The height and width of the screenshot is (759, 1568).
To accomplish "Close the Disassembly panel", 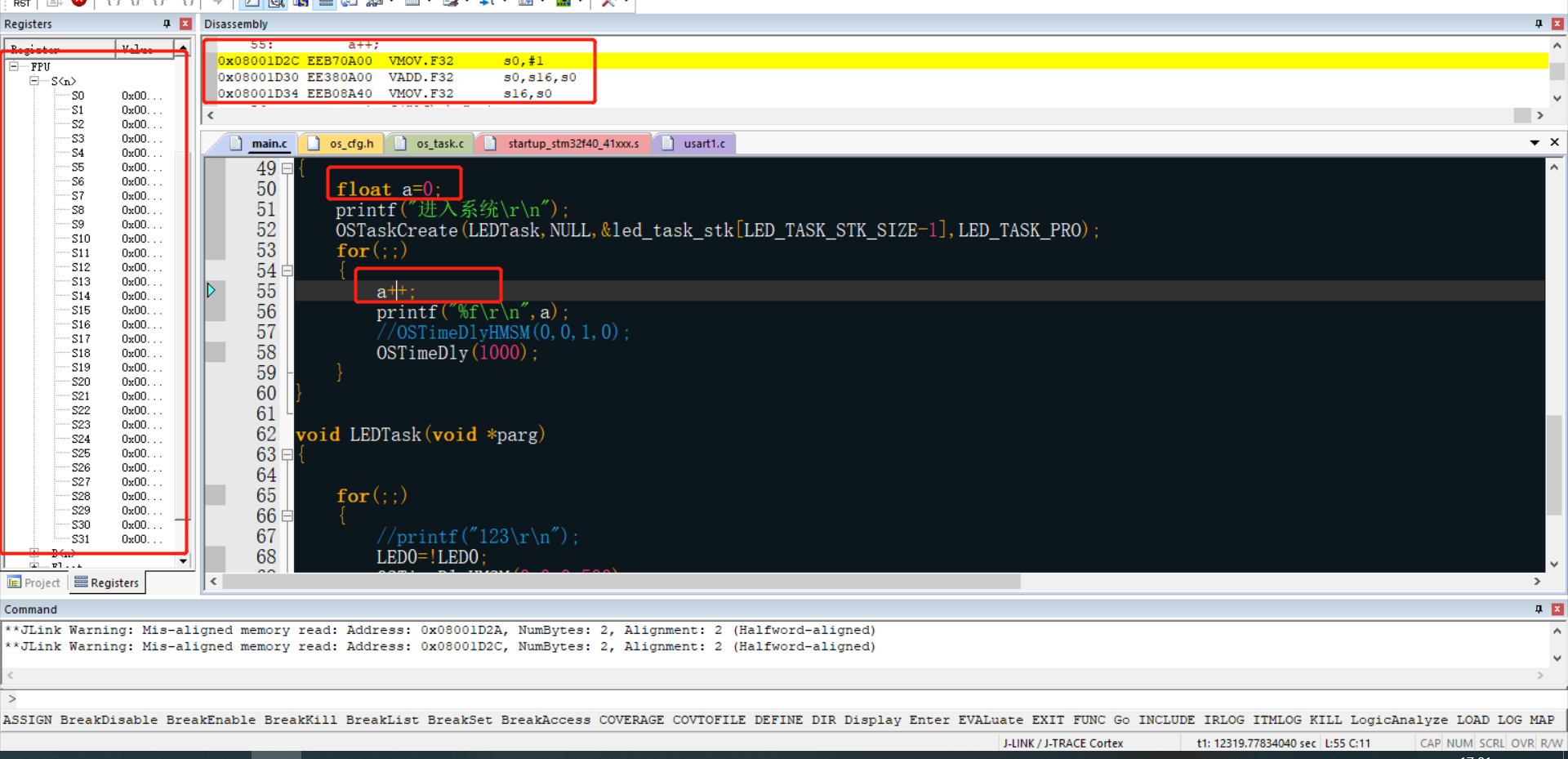I will coord(1557,24).
